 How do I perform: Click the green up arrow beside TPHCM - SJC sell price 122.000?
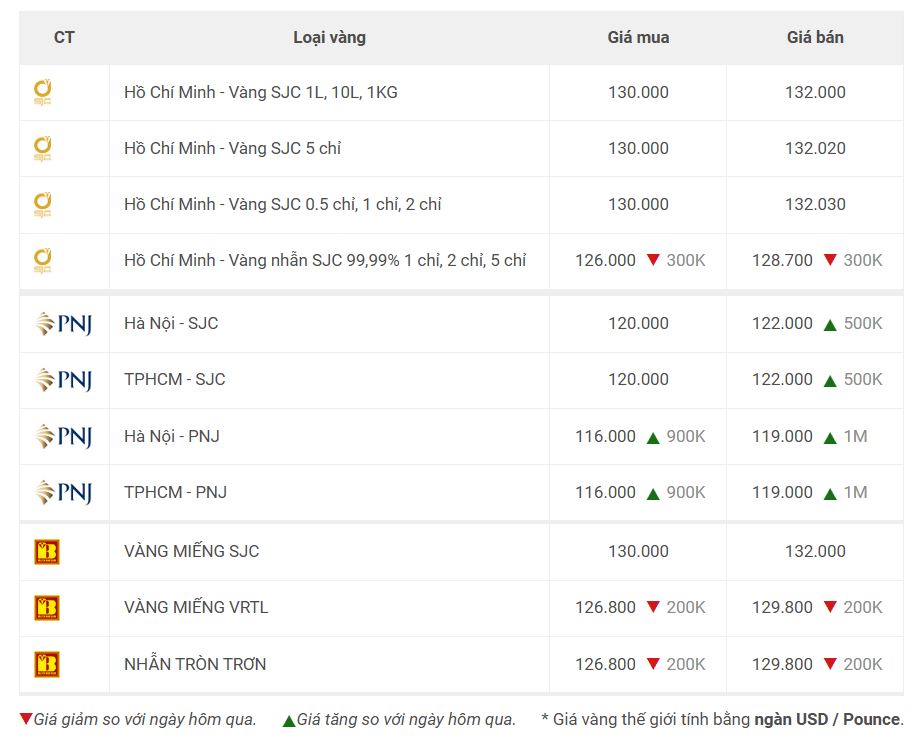click(830, 381)
